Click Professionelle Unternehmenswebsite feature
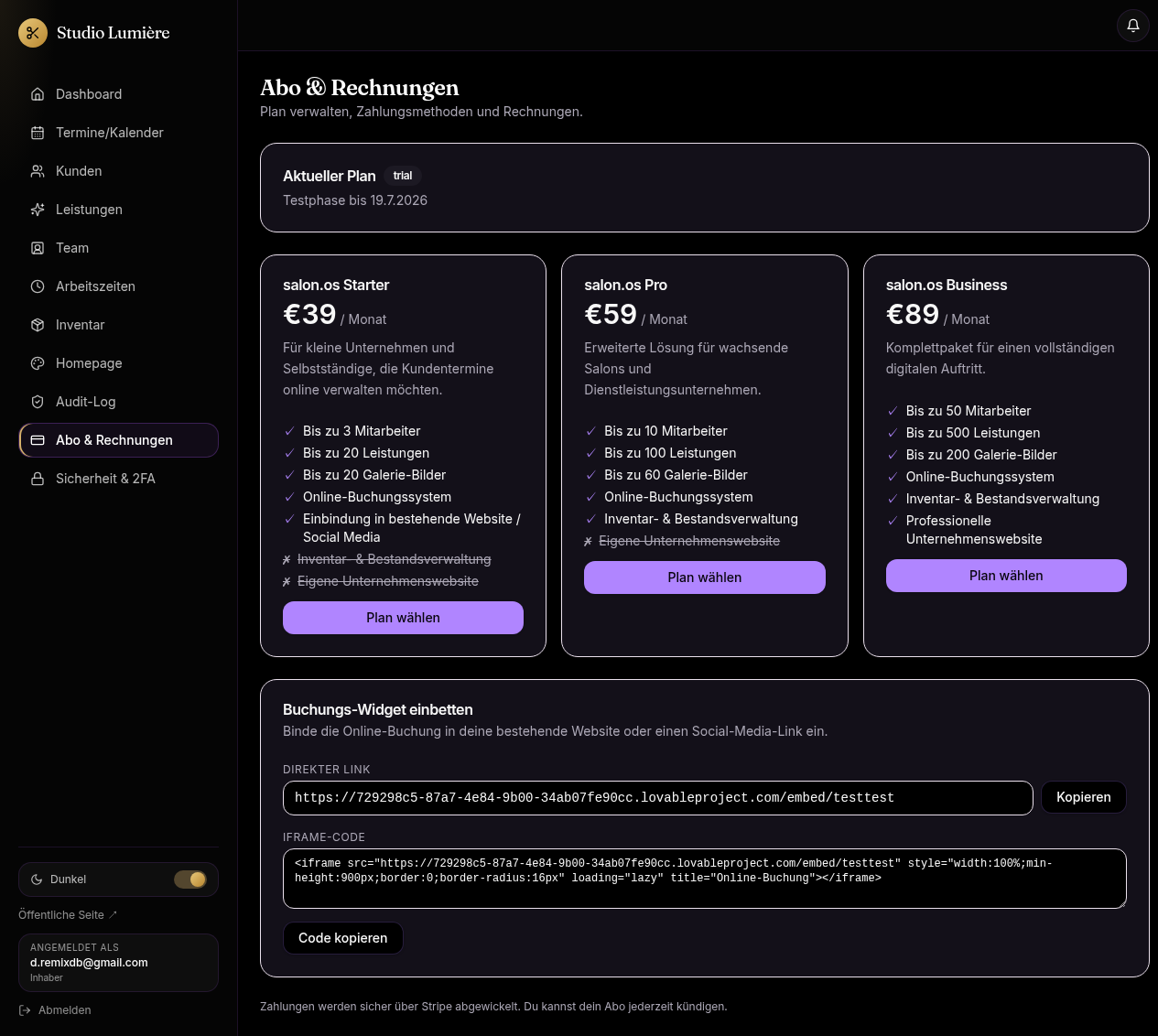The height and width of the screenshot is (1036, 1158). [x=974, y=530]
